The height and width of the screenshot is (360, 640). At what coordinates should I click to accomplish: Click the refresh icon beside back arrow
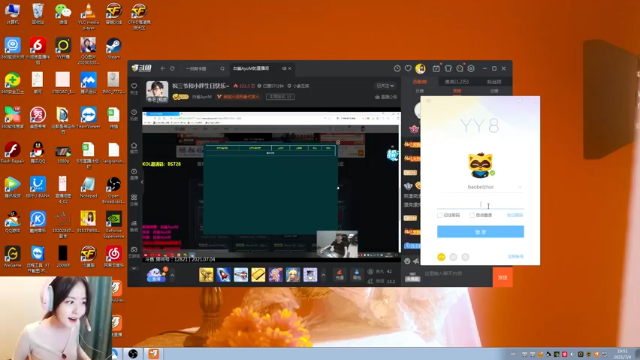click(x=172, y=69)
